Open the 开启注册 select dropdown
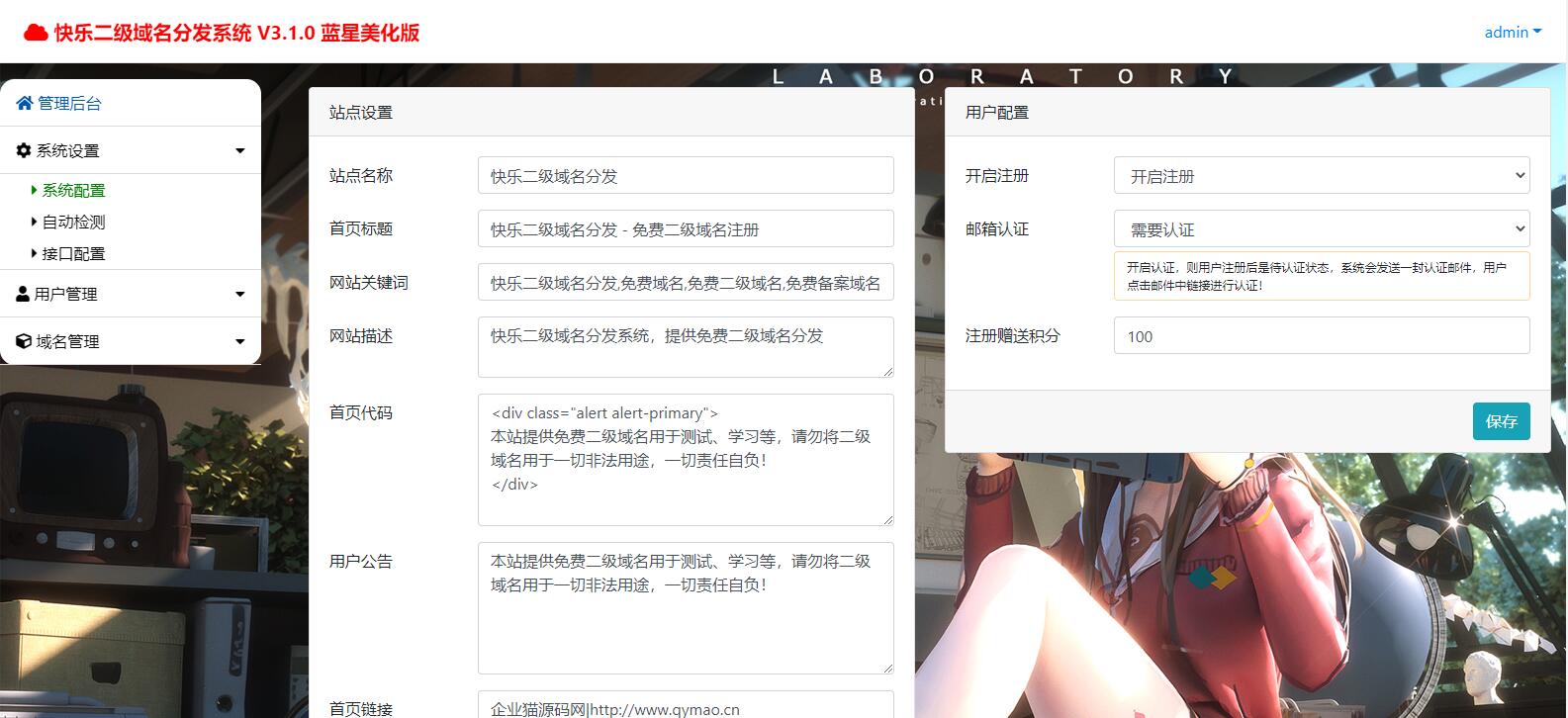The width and height of the screenshot is (1568, 718). pyautogui.click(x=1321, y=176)
